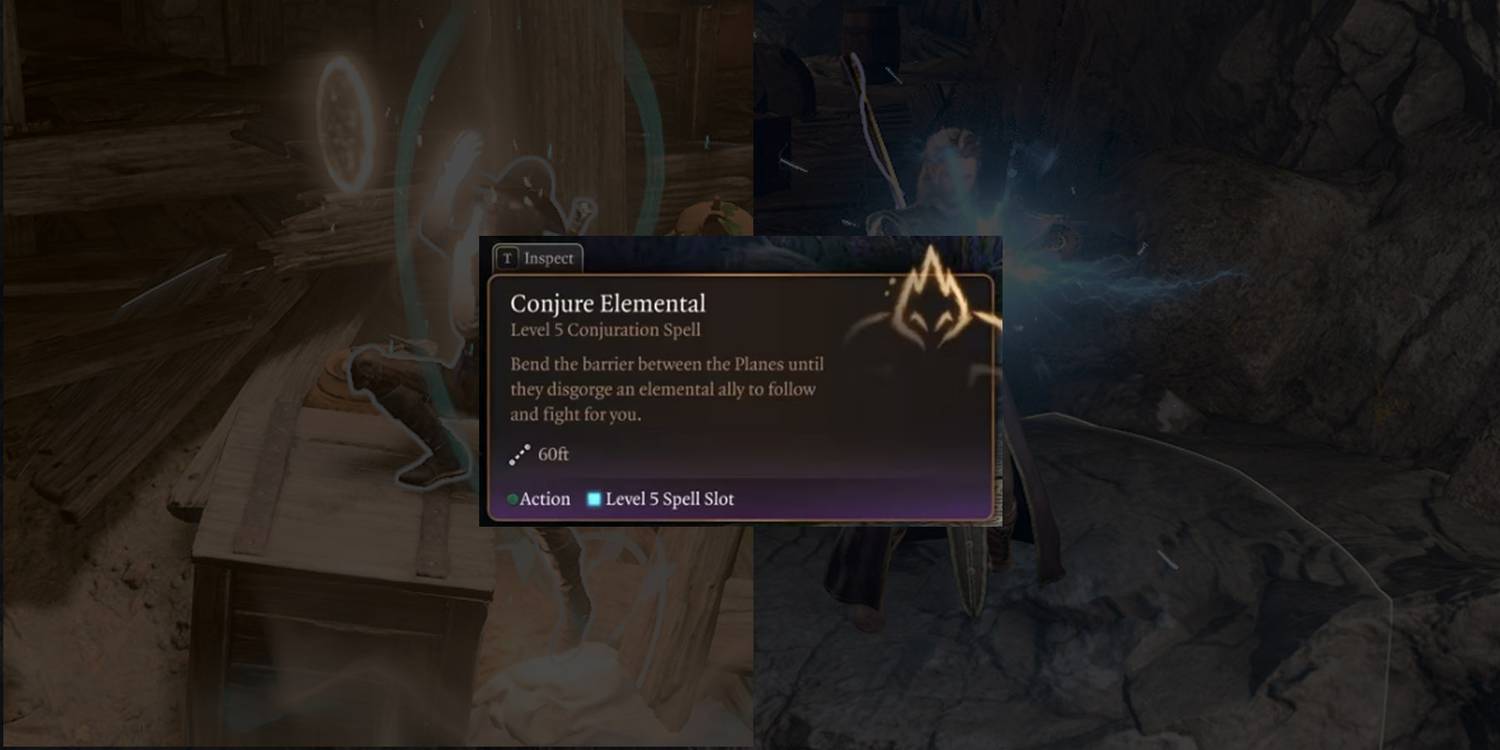Image resolution: width=1500 pixels, height=750 pixels.
Task: Click the glowing oval portal ring
Action: click(x=345, y=124)
